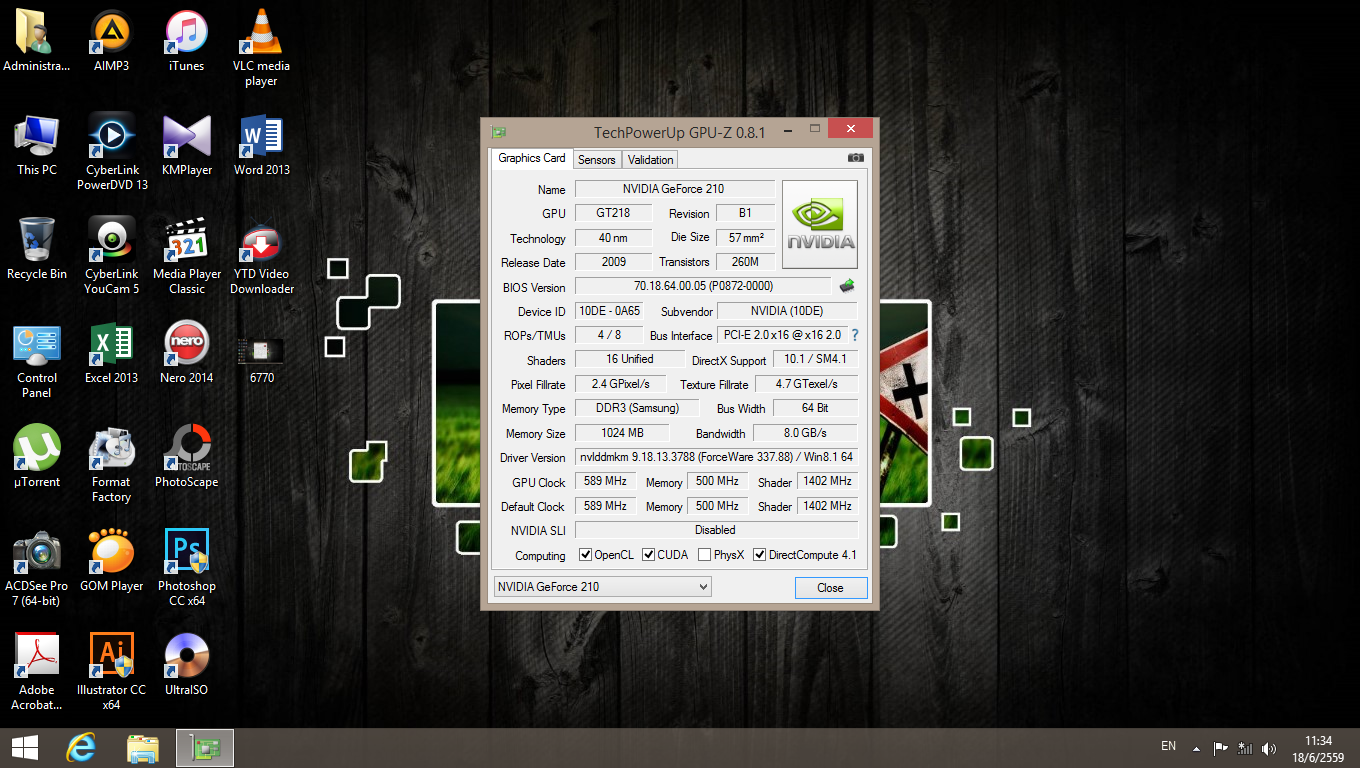Click the BIOS save chip icon
The width and height of the screenshot is (1360, 768).
(x=847, y=286)
